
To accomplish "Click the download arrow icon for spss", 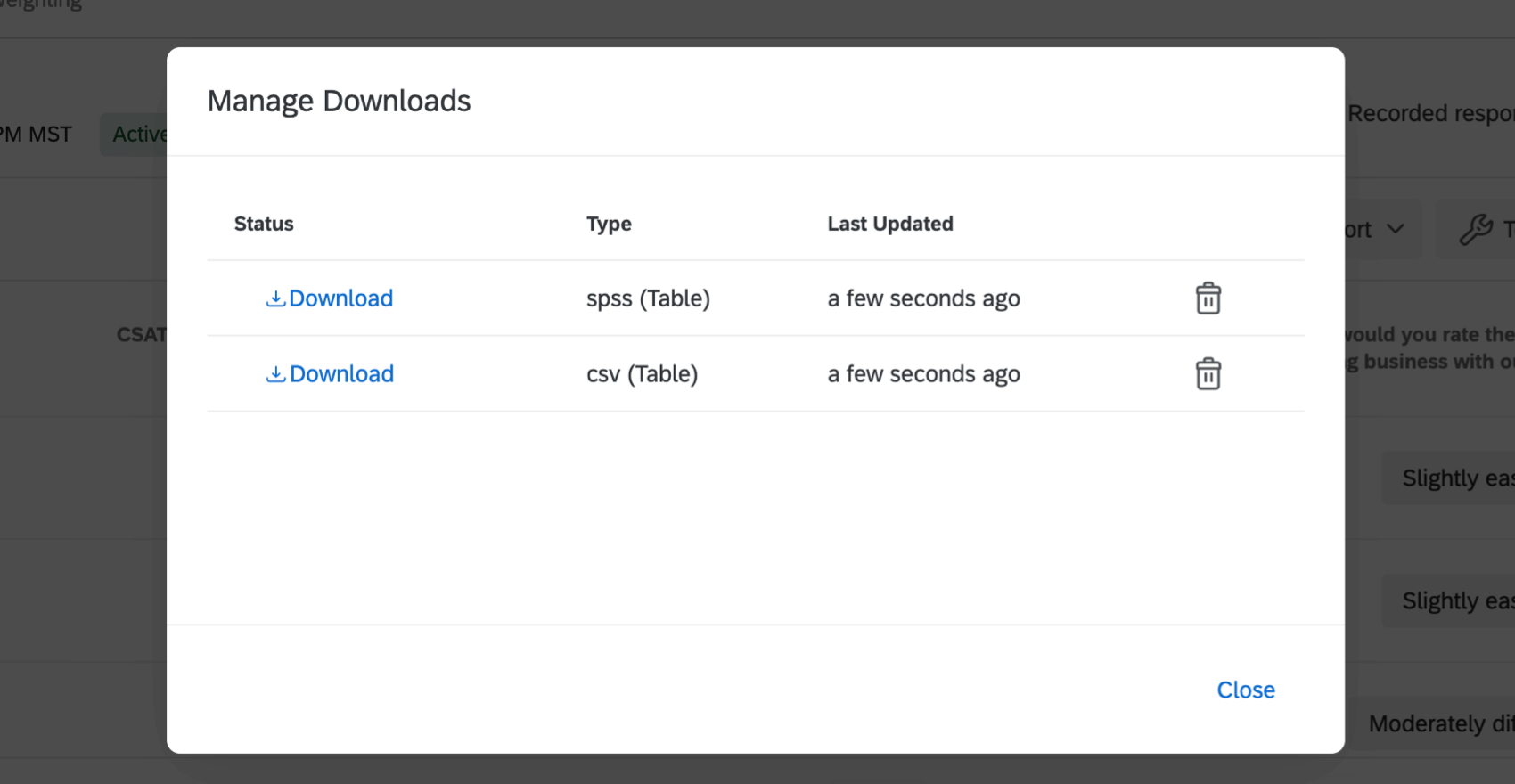I will pos(275,298).
